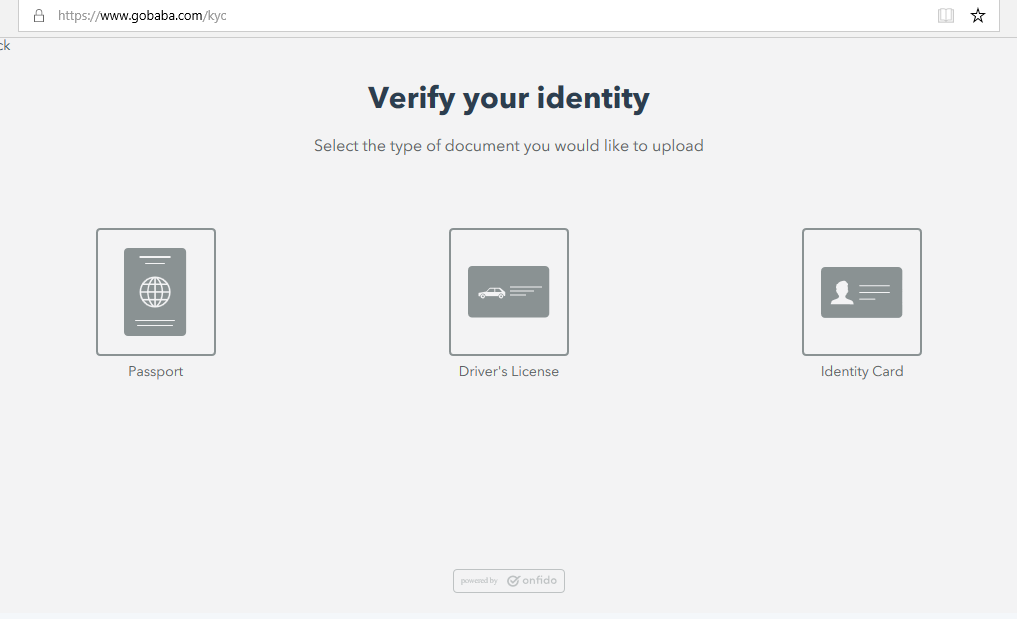Screen dimensions: 1017x619
Task: Click the Onfido checkmark logo
Action: [513, 581]
